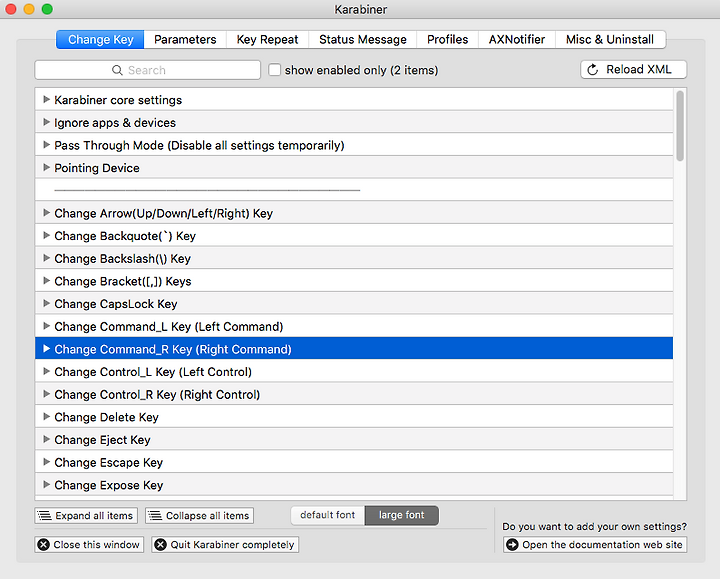
Task: Click 'Change Control_L Key (Left Control)' row text
Action: (153, 372)
